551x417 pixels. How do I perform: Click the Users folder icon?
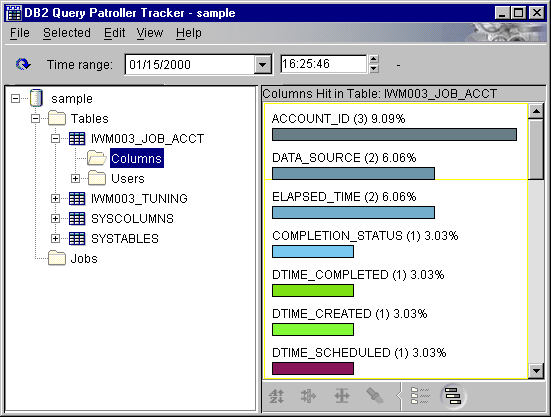tap(97, 178)
